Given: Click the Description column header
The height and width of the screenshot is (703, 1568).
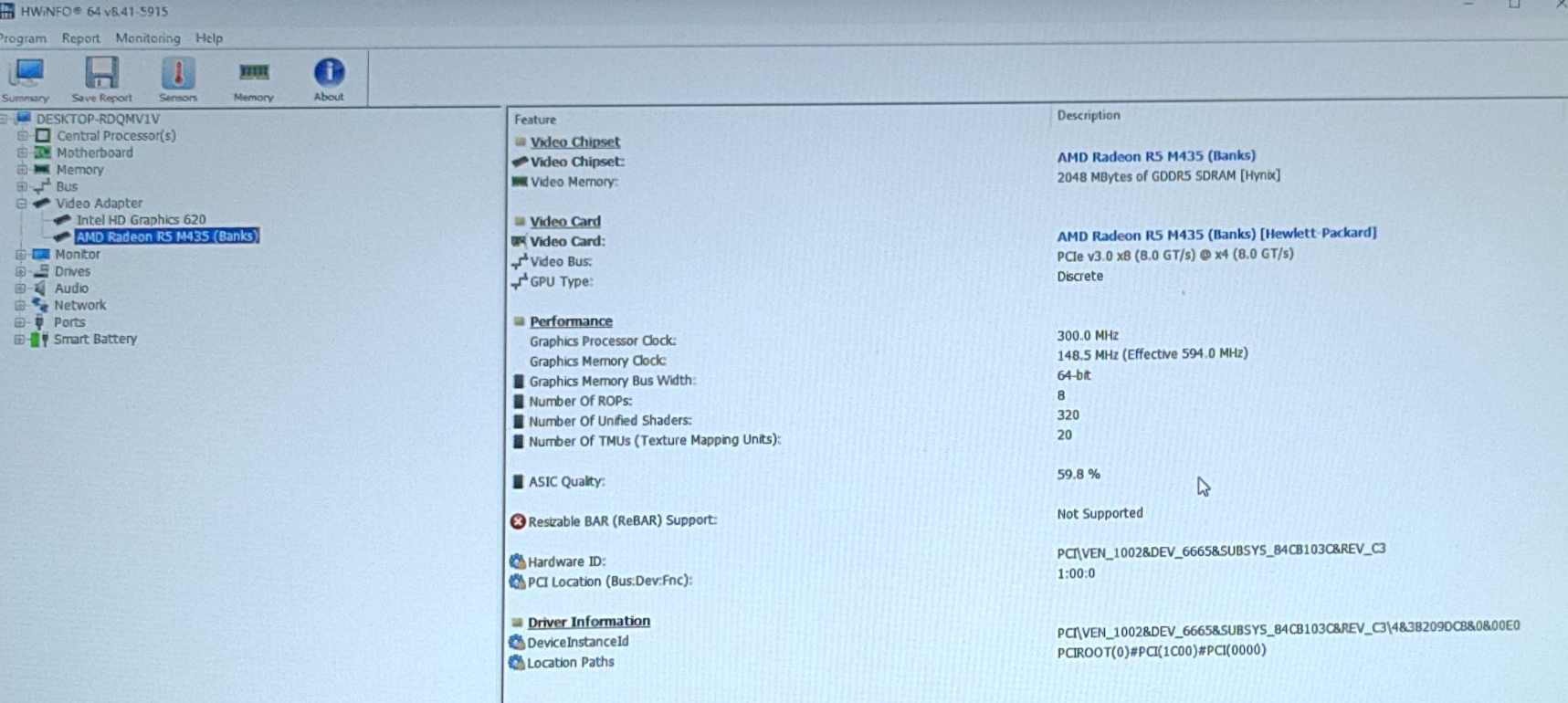Looking at the screenshot, I should click(x=1089, y=115).
